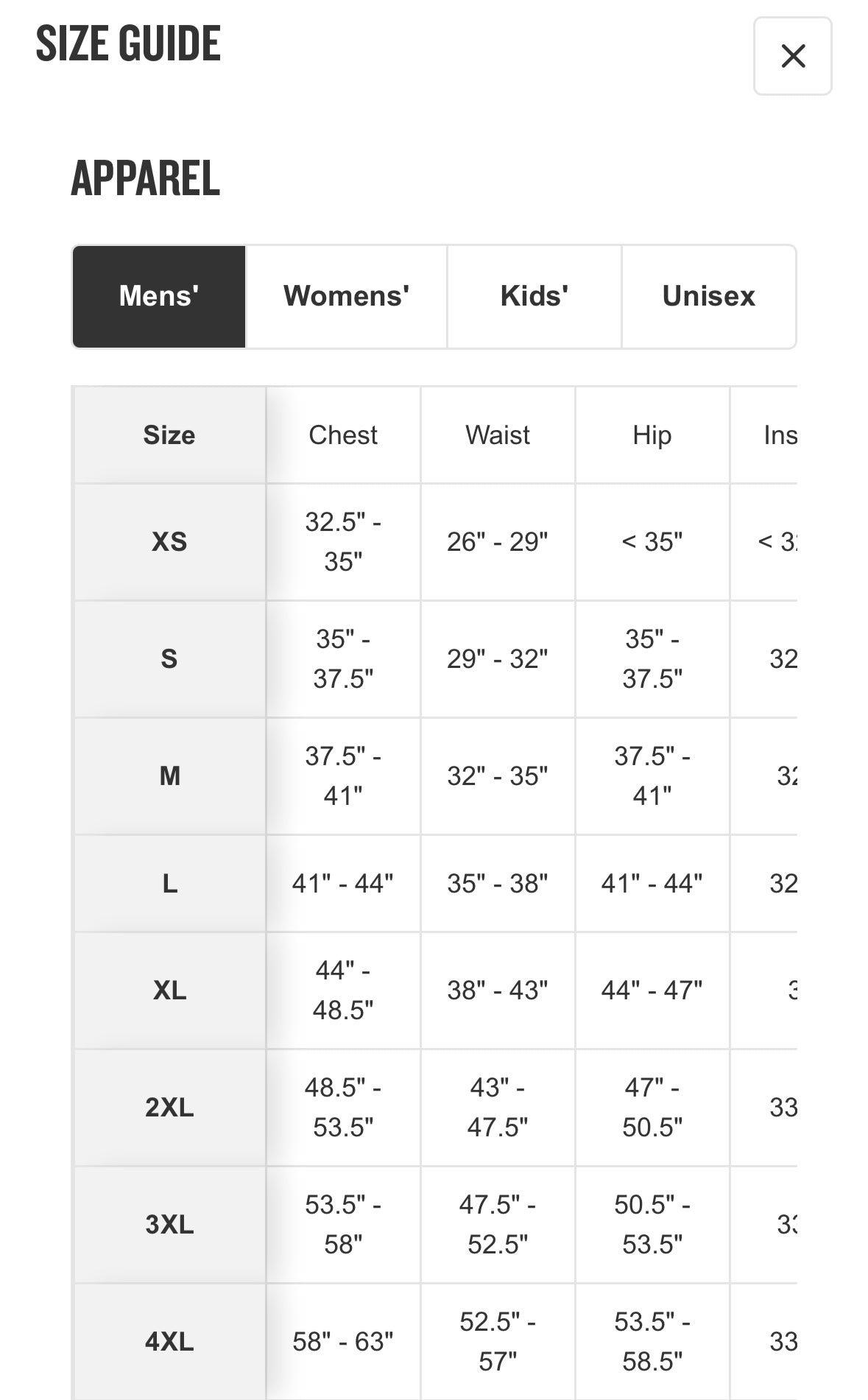This screenshot has width=868, height=1400.
Task: Select the 4XL size row label
Action: [169, 1341]
